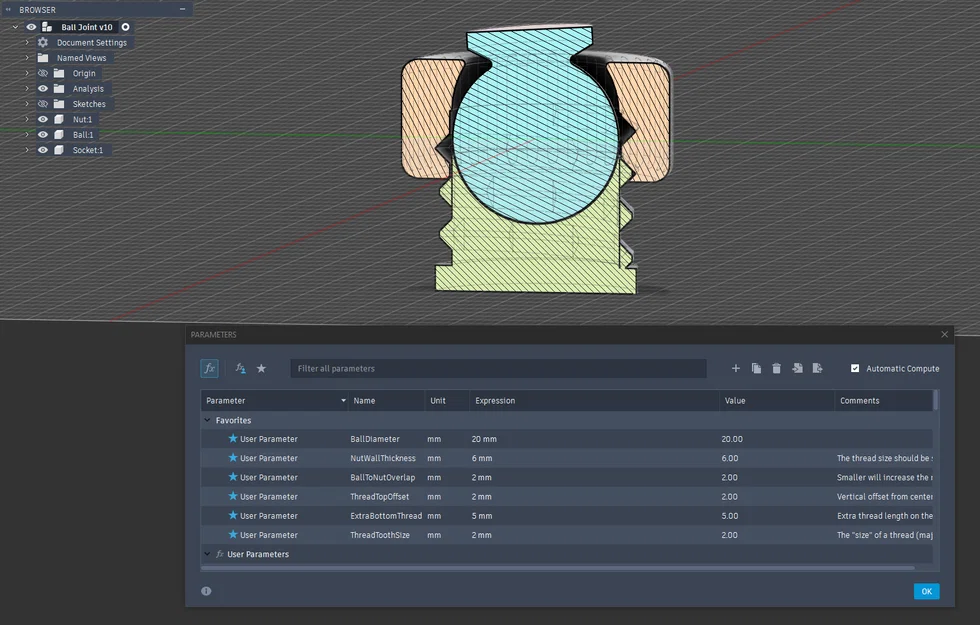Activate Ball Joint v10 radio circle
The image size is (980, 625).
coord(126,27)
